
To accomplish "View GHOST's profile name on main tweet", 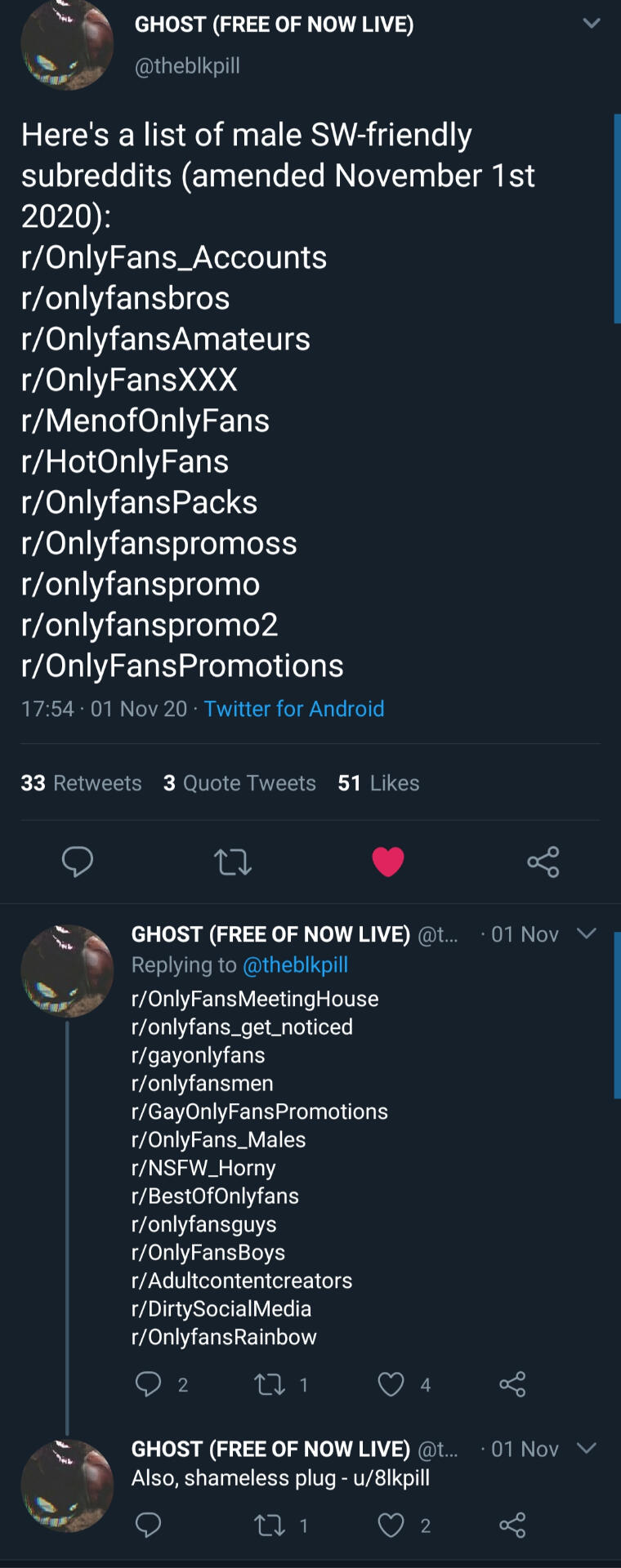I will pos(275,24).
